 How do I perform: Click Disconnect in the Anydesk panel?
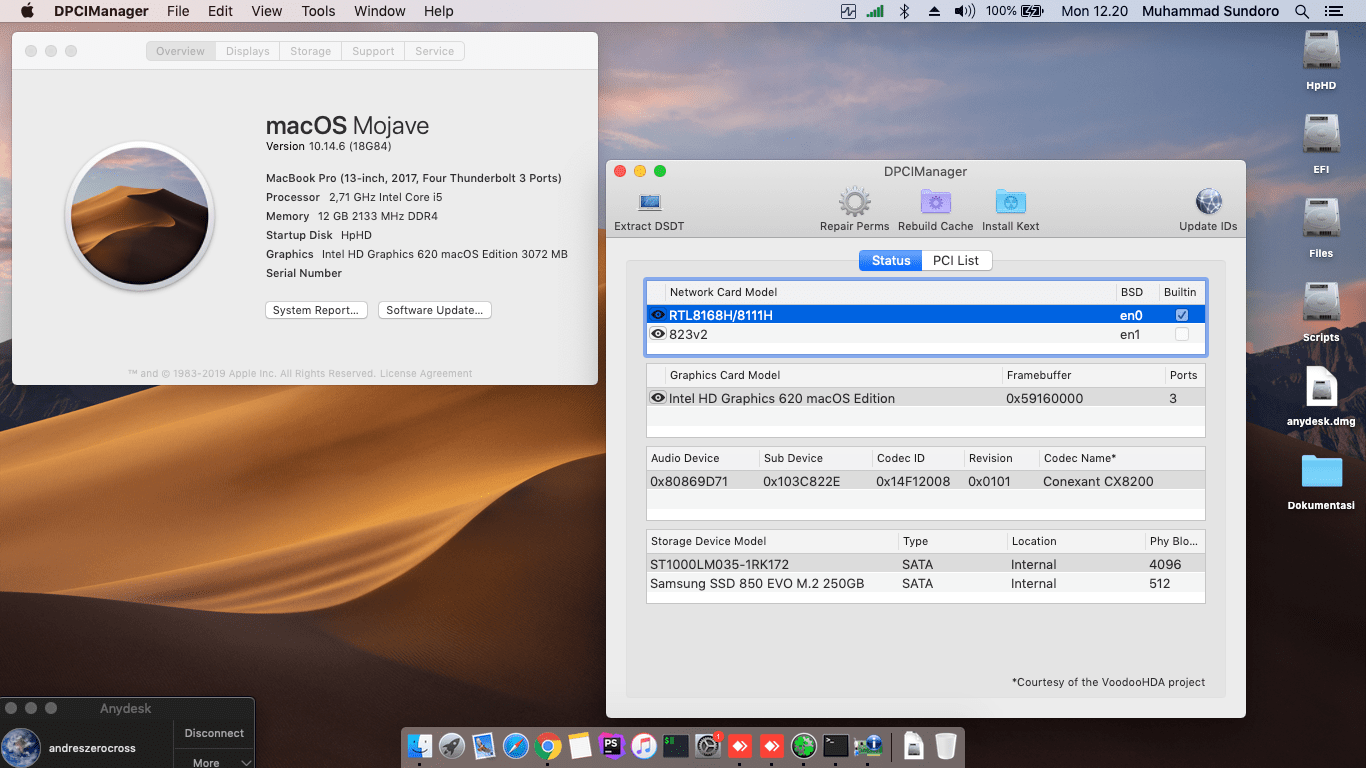click(213, 732)
